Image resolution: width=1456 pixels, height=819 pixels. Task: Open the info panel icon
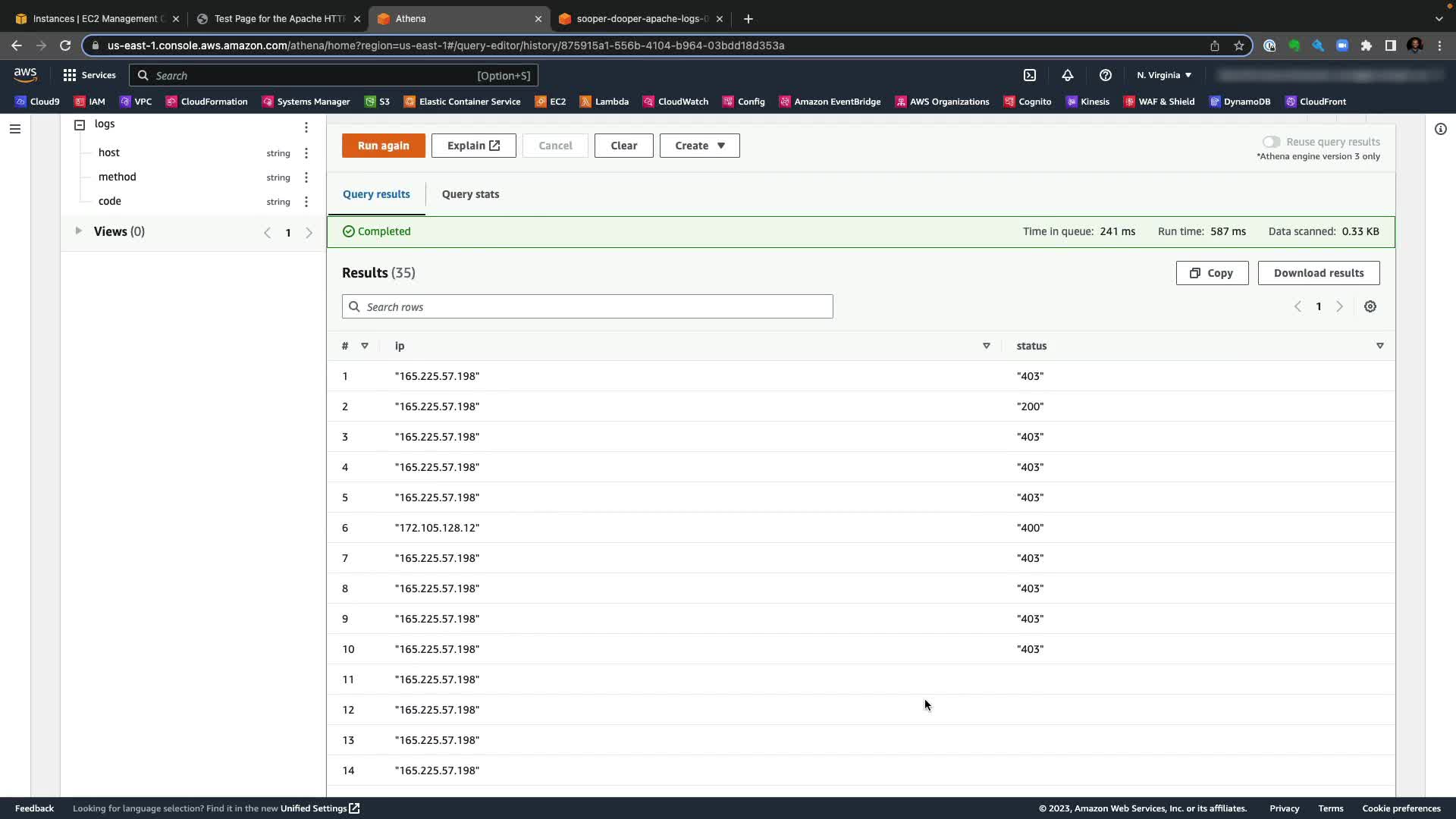pos(1440,129)
